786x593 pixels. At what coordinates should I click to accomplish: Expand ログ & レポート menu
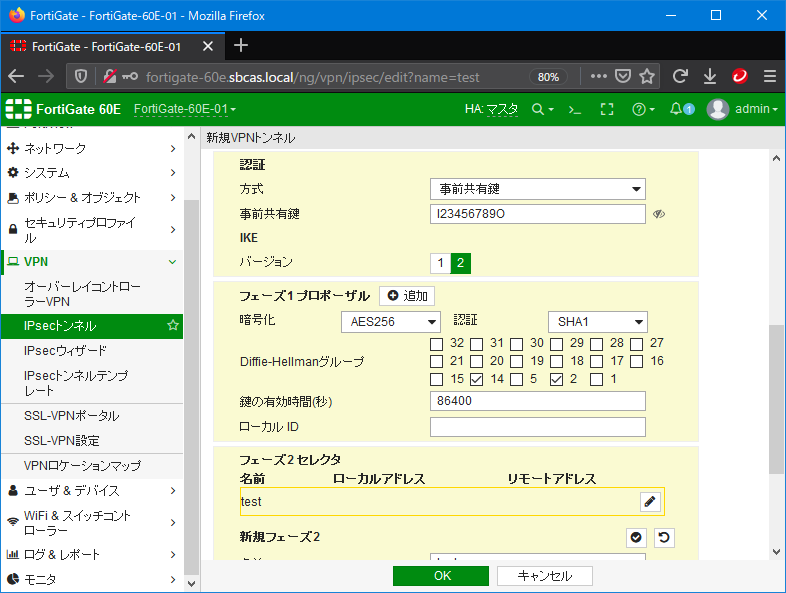(92, 555)
